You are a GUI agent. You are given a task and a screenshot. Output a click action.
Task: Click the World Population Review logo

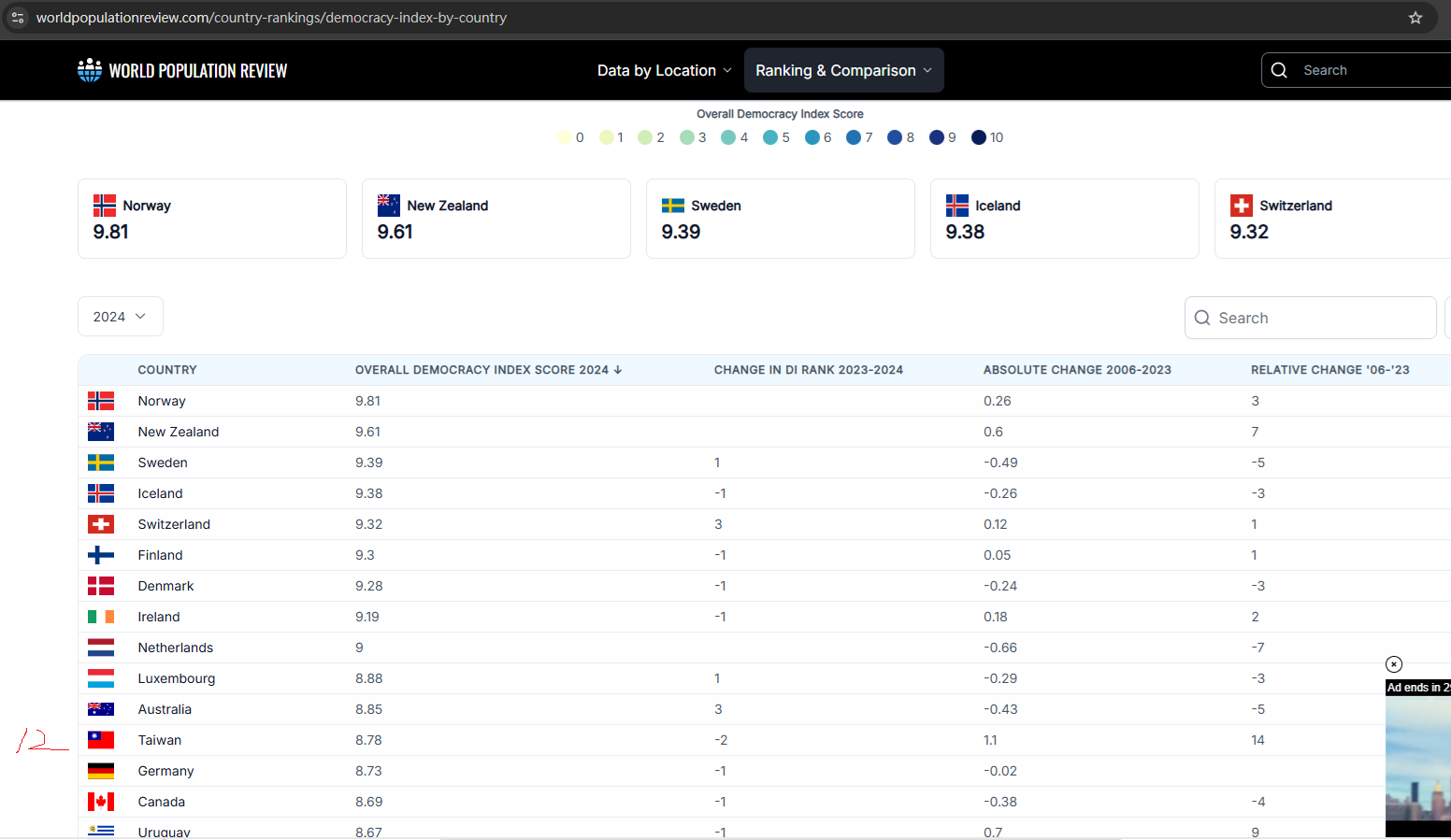[182, 70]
